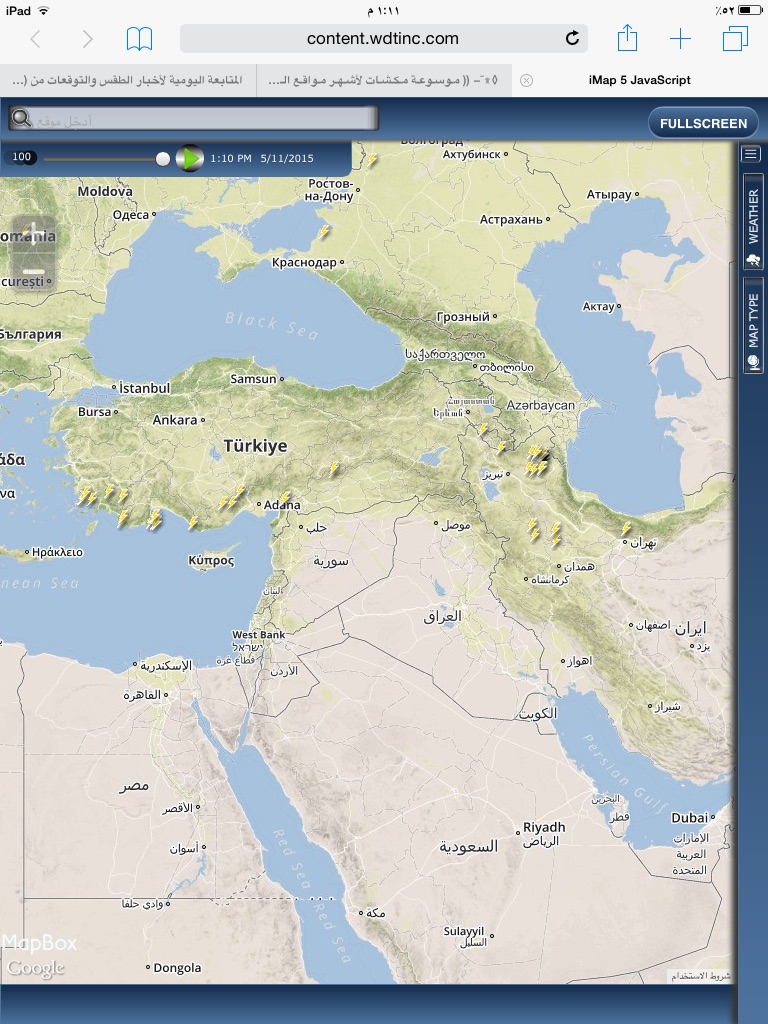768x1024 pixels.
Task: Switch to المتابعة اليومية لأخبار الطقس tab
Action: [x=127, y=80]
